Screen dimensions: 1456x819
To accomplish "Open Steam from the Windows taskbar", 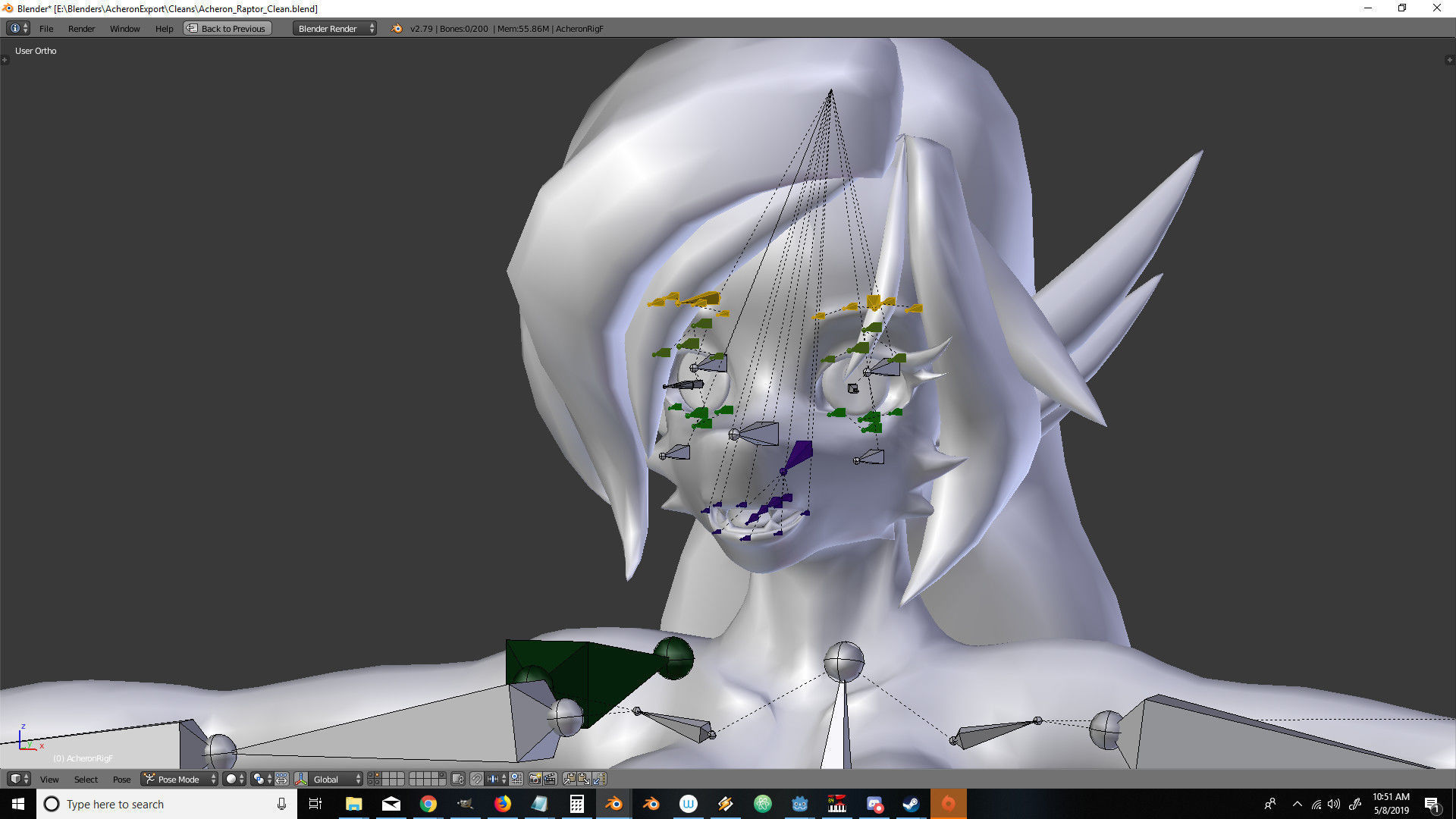I will (x=911, y=804).
